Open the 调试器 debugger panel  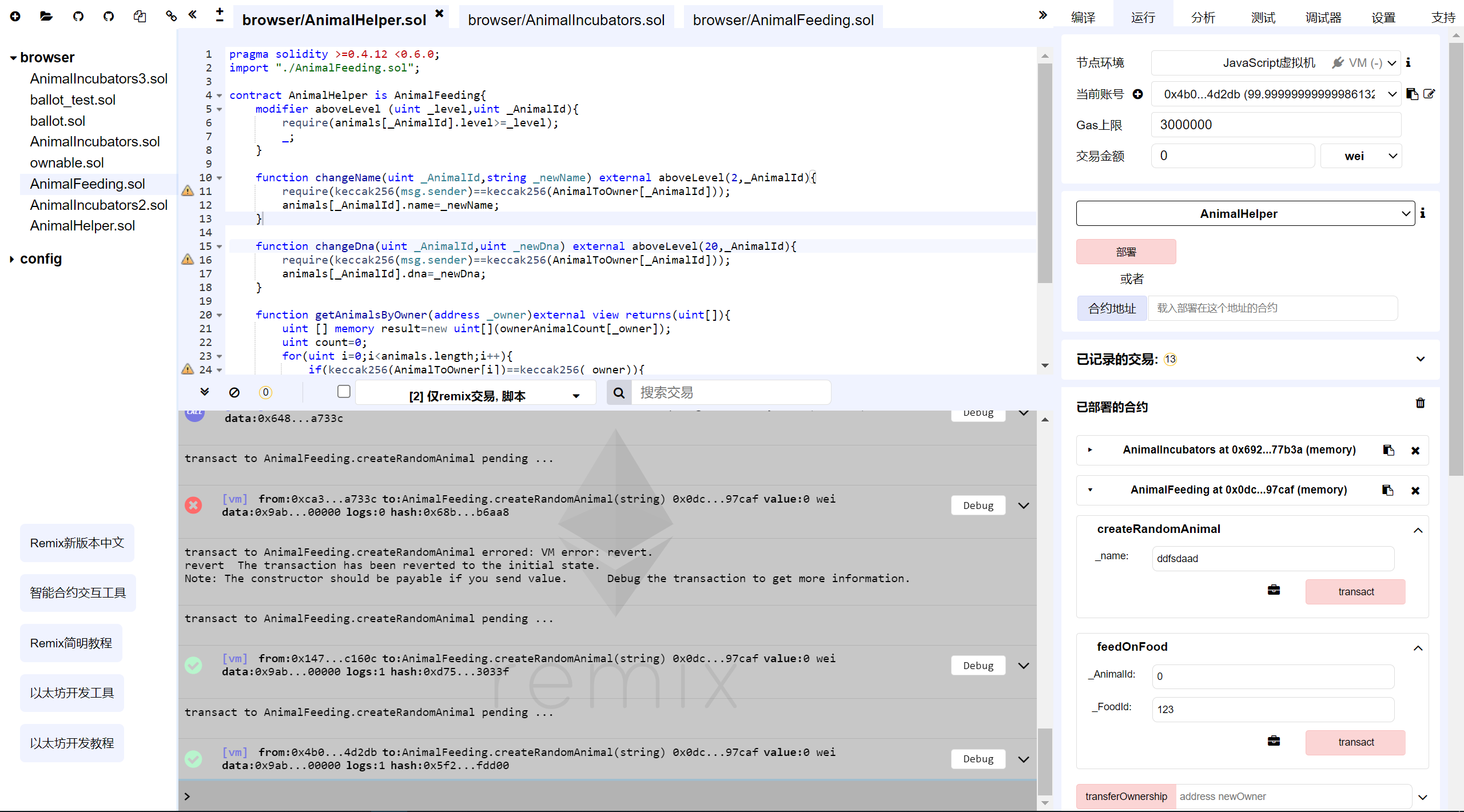(x=1323, y=17)
